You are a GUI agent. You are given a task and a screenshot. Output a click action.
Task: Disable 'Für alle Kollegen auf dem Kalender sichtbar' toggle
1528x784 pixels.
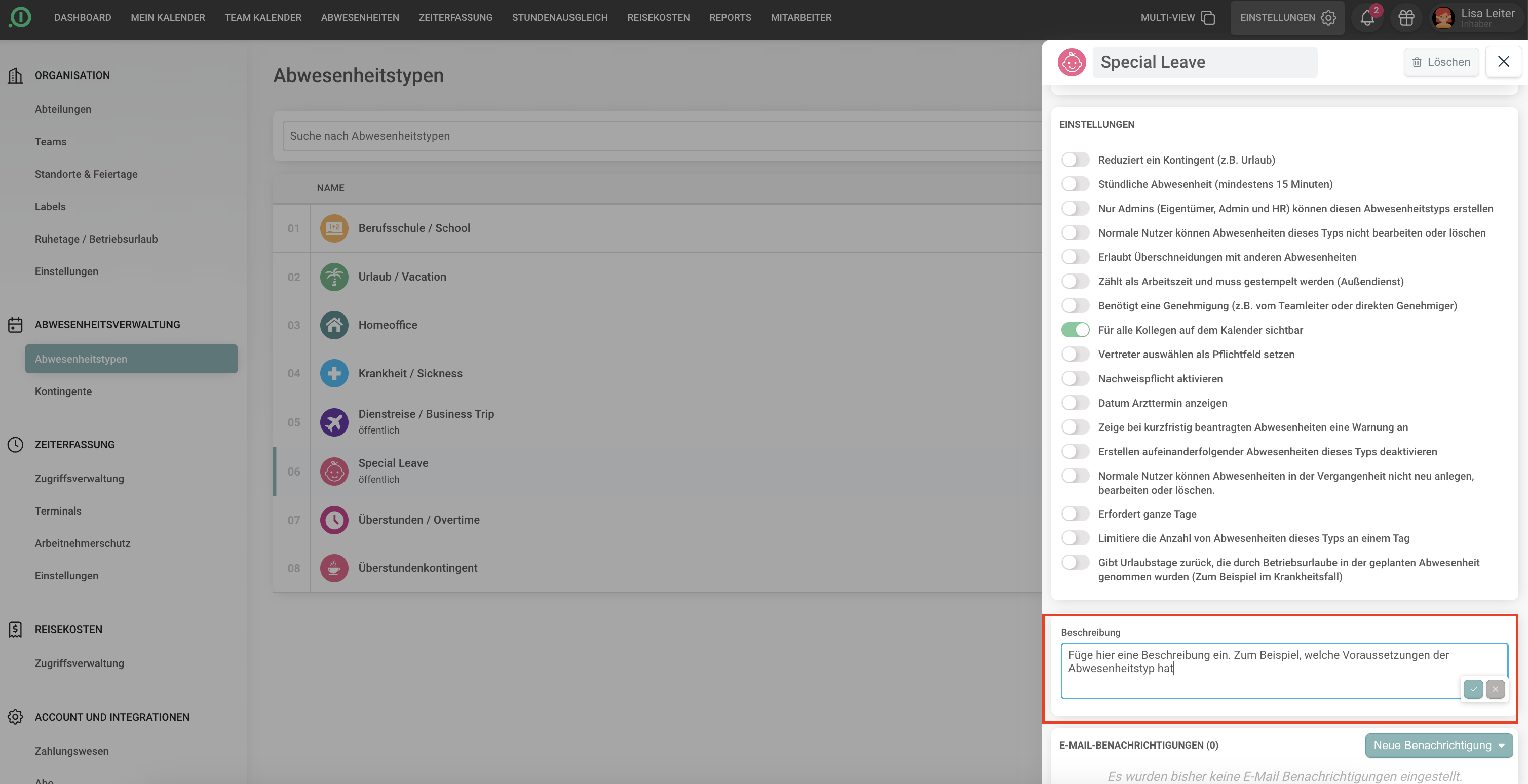coord(1076,330)
